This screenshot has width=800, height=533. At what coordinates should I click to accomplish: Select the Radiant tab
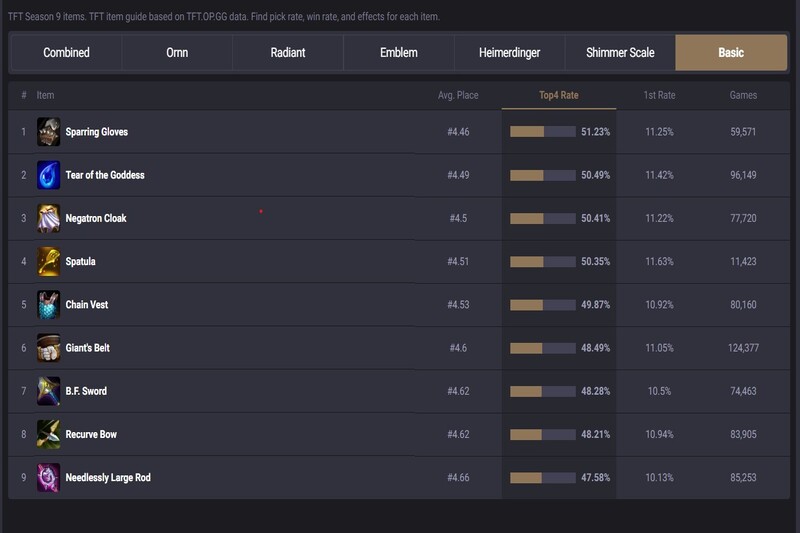(288, 52)
